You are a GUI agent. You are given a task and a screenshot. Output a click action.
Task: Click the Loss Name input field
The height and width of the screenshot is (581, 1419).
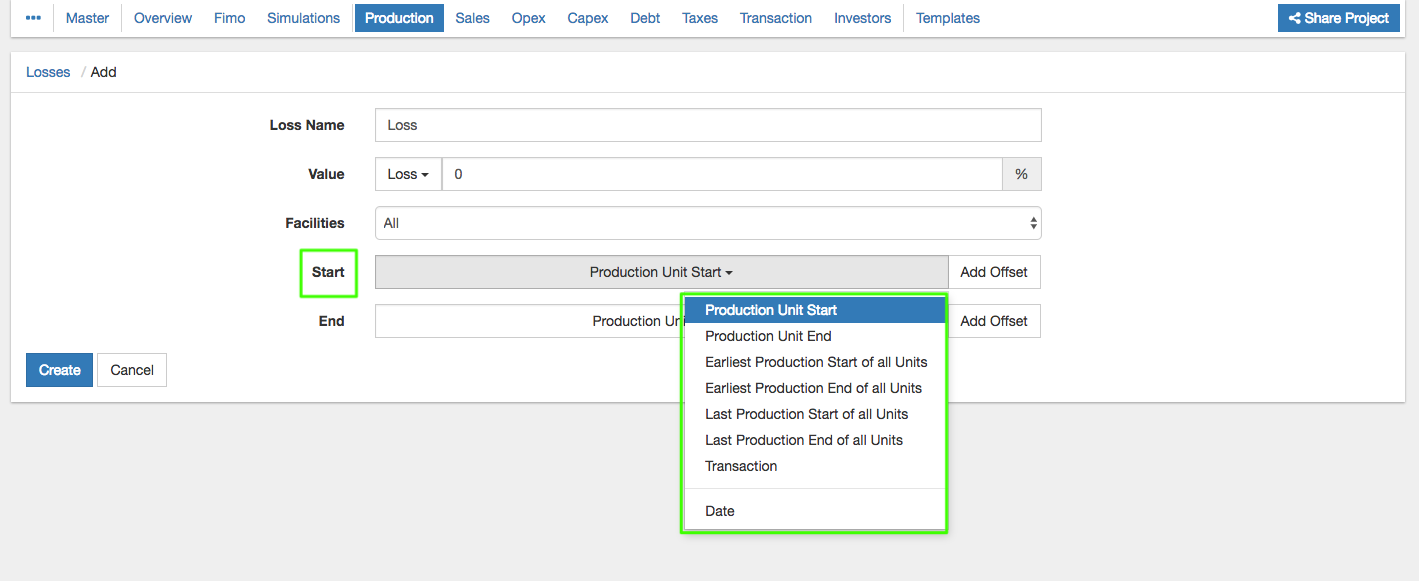click(x=707, y=125)
